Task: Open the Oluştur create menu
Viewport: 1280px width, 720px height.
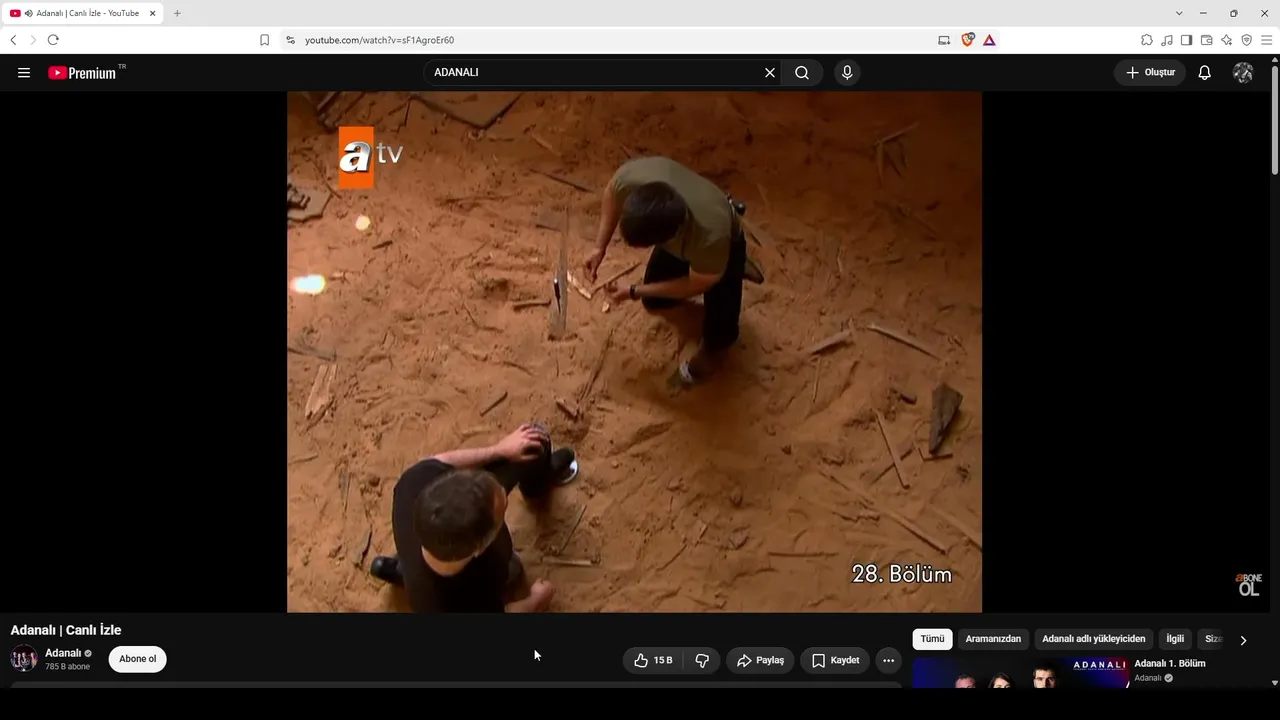Action: (1150, 73)
